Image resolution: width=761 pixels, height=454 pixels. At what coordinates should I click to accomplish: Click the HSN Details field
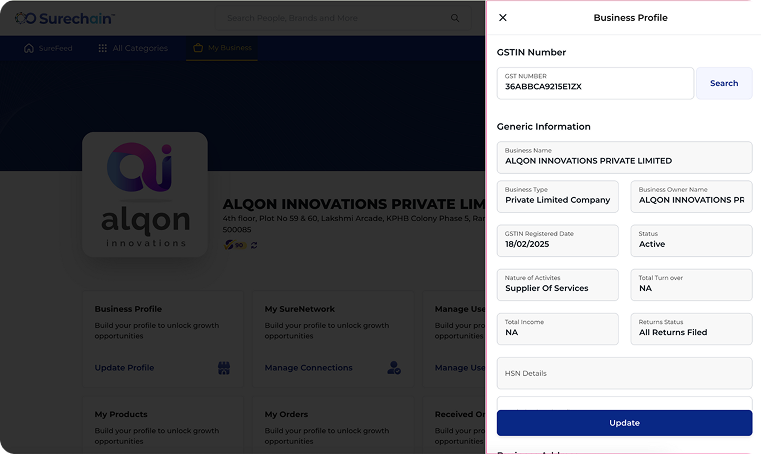click(x=624, y=373)
